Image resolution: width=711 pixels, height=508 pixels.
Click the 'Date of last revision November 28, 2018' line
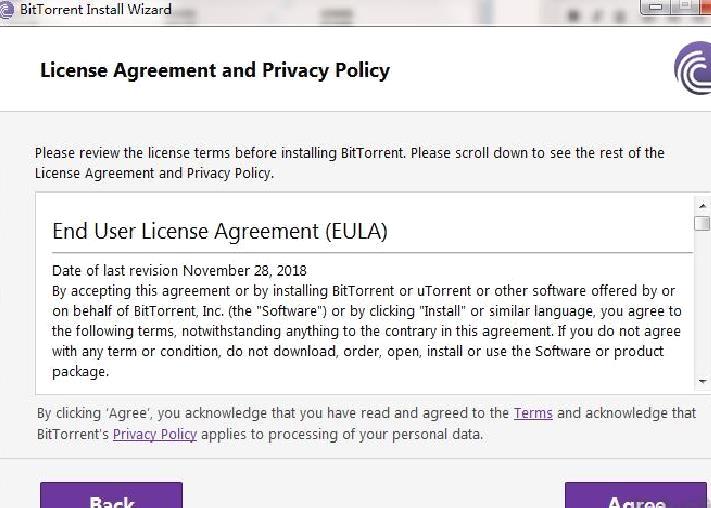point(179,271)
